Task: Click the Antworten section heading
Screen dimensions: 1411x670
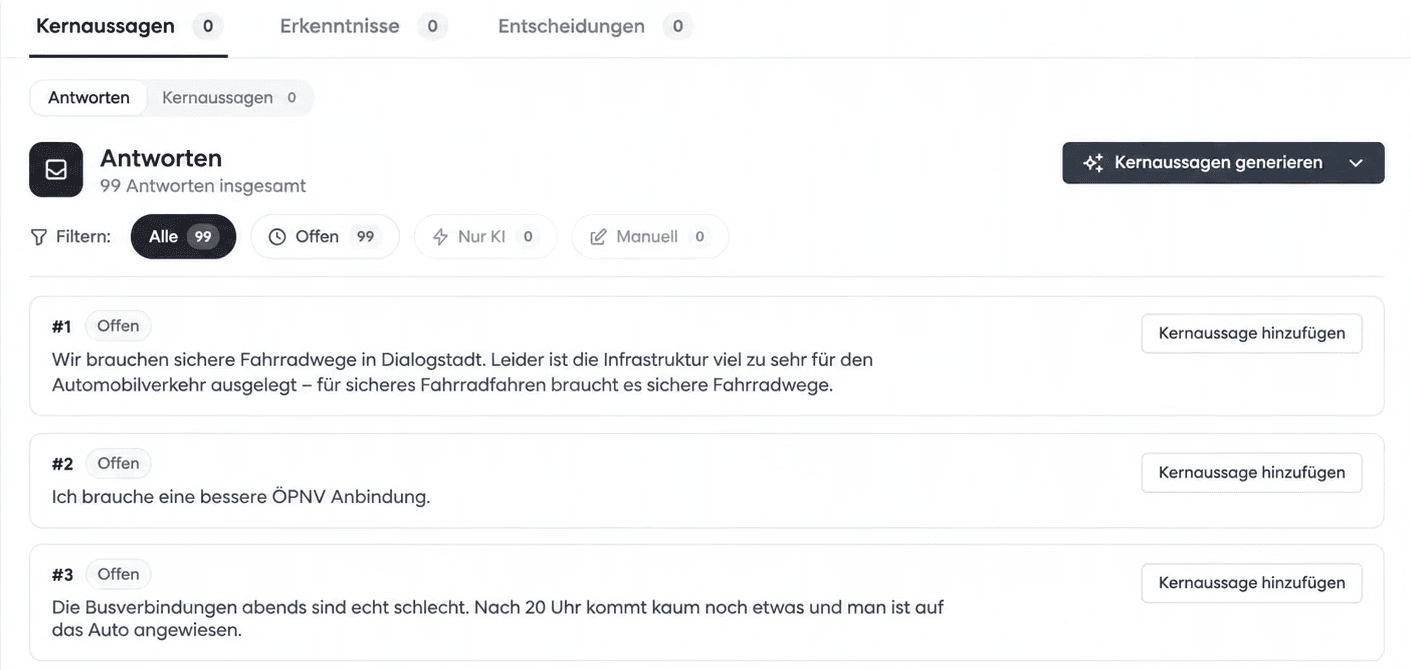Action: point(161,158)
